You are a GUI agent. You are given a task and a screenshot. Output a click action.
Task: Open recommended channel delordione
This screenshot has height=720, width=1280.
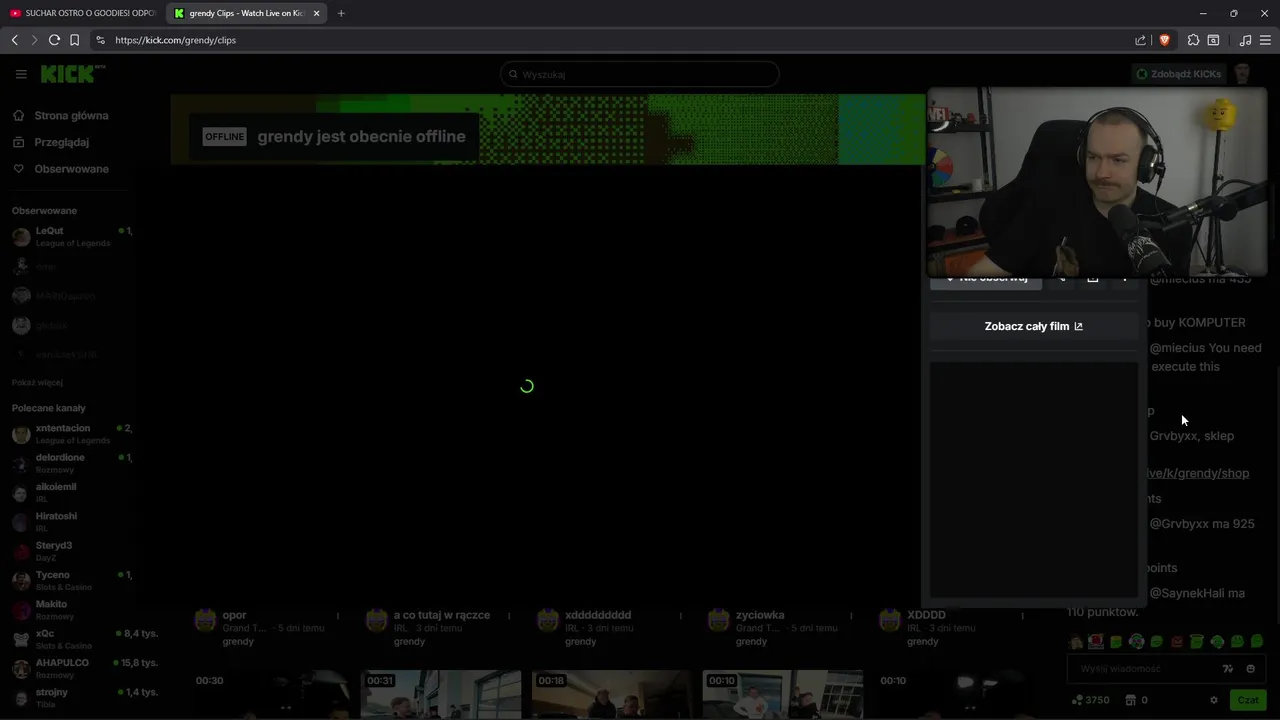click(70, 462)
